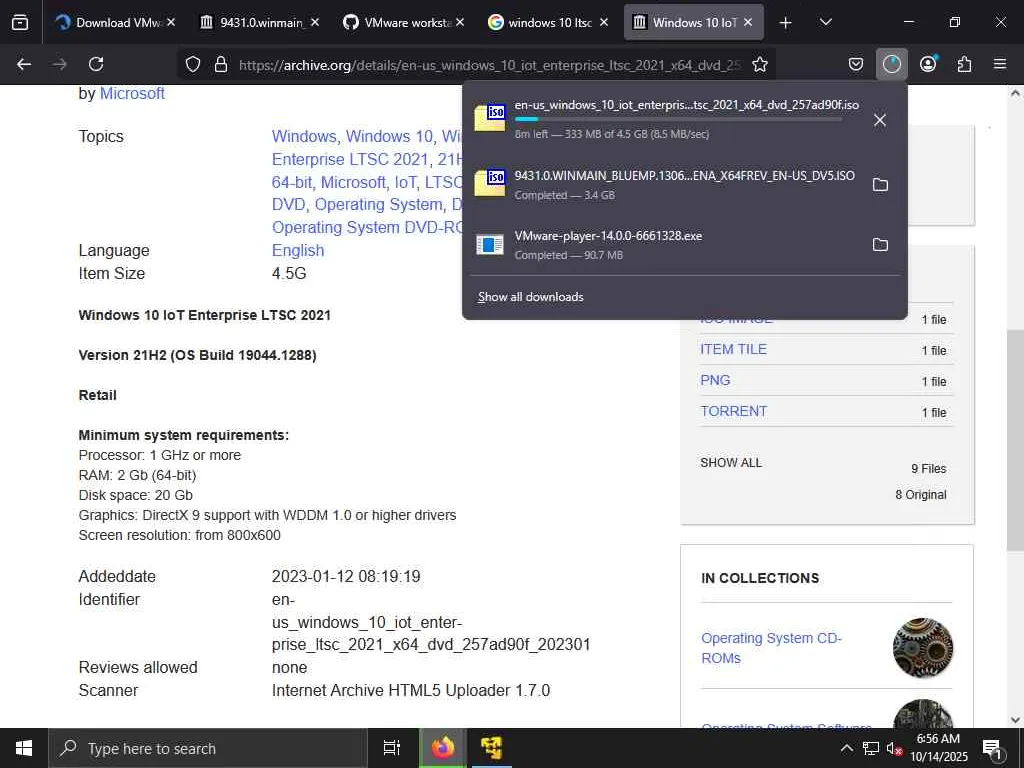Image resolution: width=1024 pixels, height=768 pixels.
Task: Open Firefox account profile icon
Action: click(928, 64)
